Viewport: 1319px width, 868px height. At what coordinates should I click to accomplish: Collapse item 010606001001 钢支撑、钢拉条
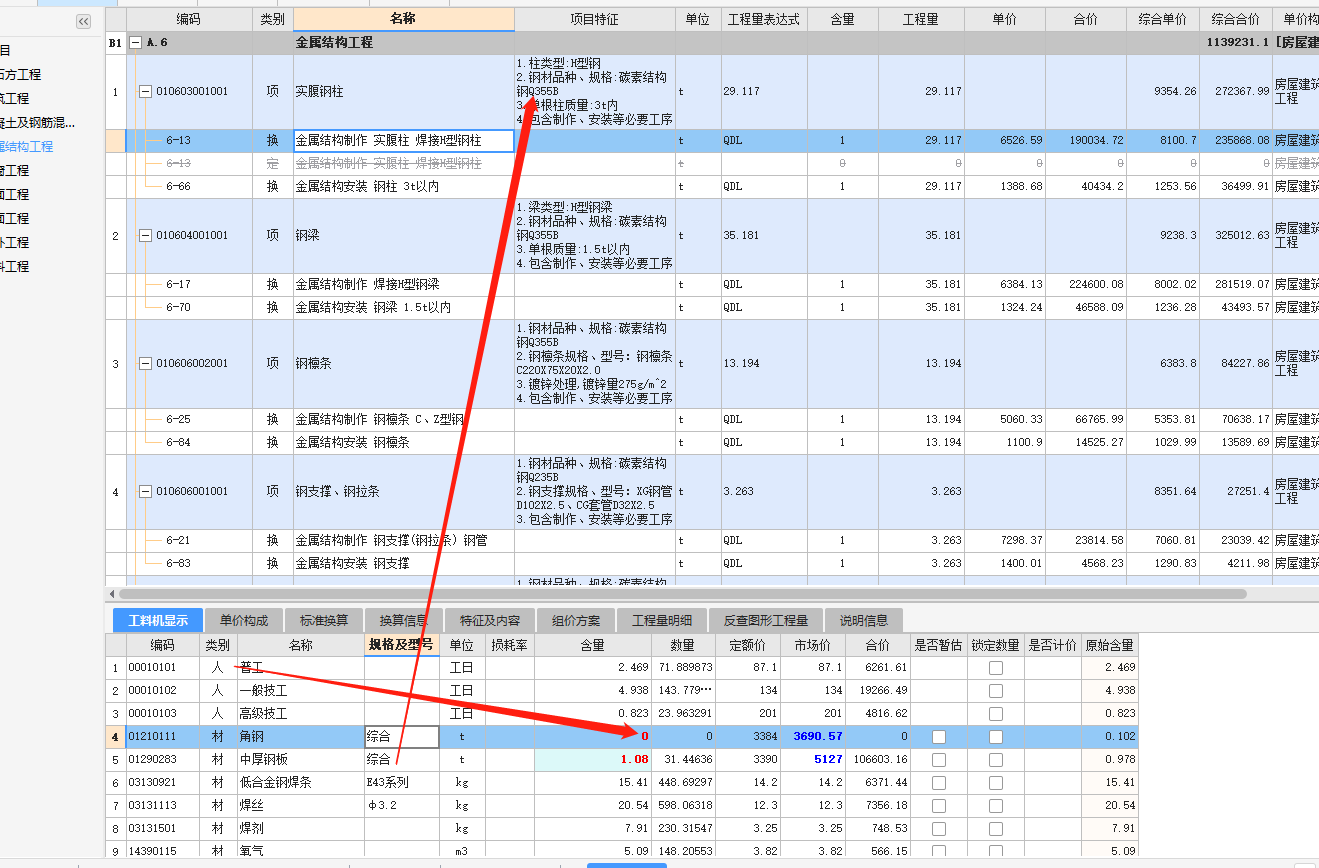[145, 492]
